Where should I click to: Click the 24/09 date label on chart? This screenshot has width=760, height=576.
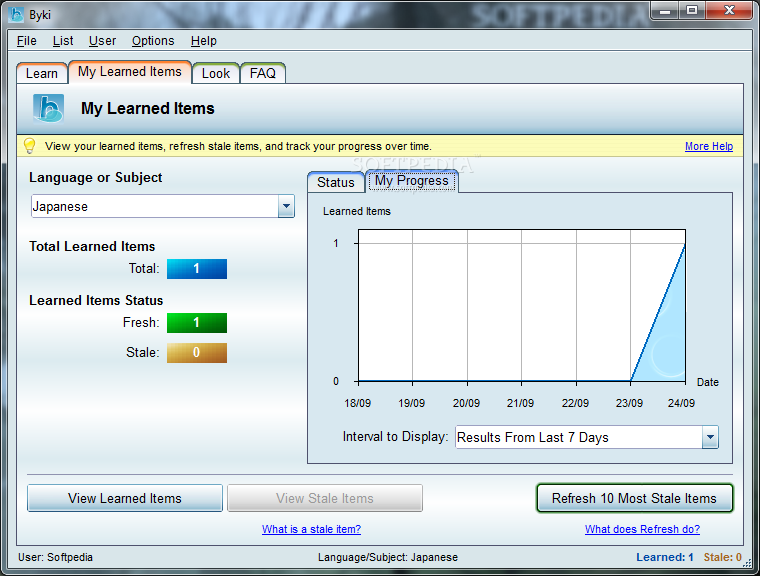681,403
